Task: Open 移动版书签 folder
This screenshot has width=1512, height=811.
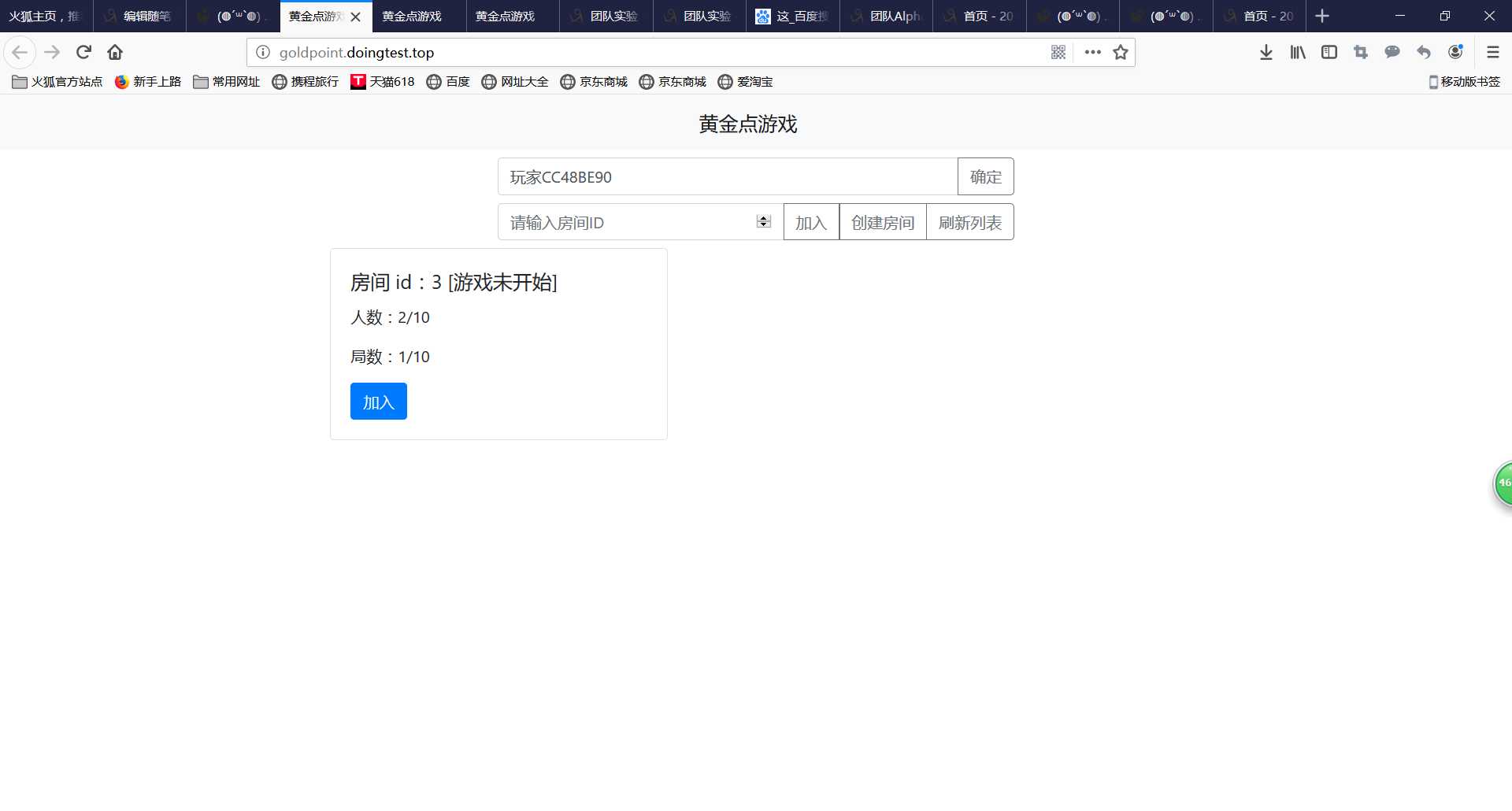Action: tap(1465, 82)
